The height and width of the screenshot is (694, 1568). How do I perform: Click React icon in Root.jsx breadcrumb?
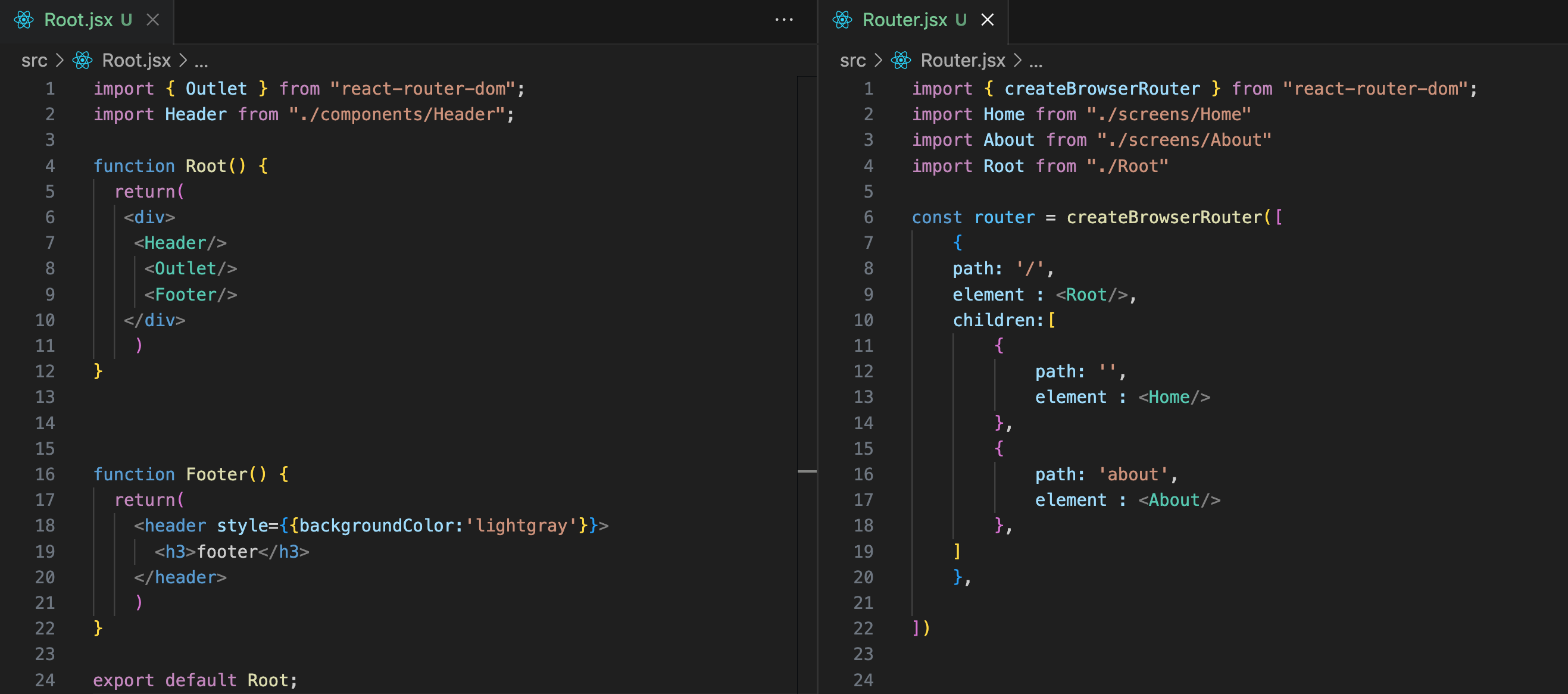tap(82, 60)
